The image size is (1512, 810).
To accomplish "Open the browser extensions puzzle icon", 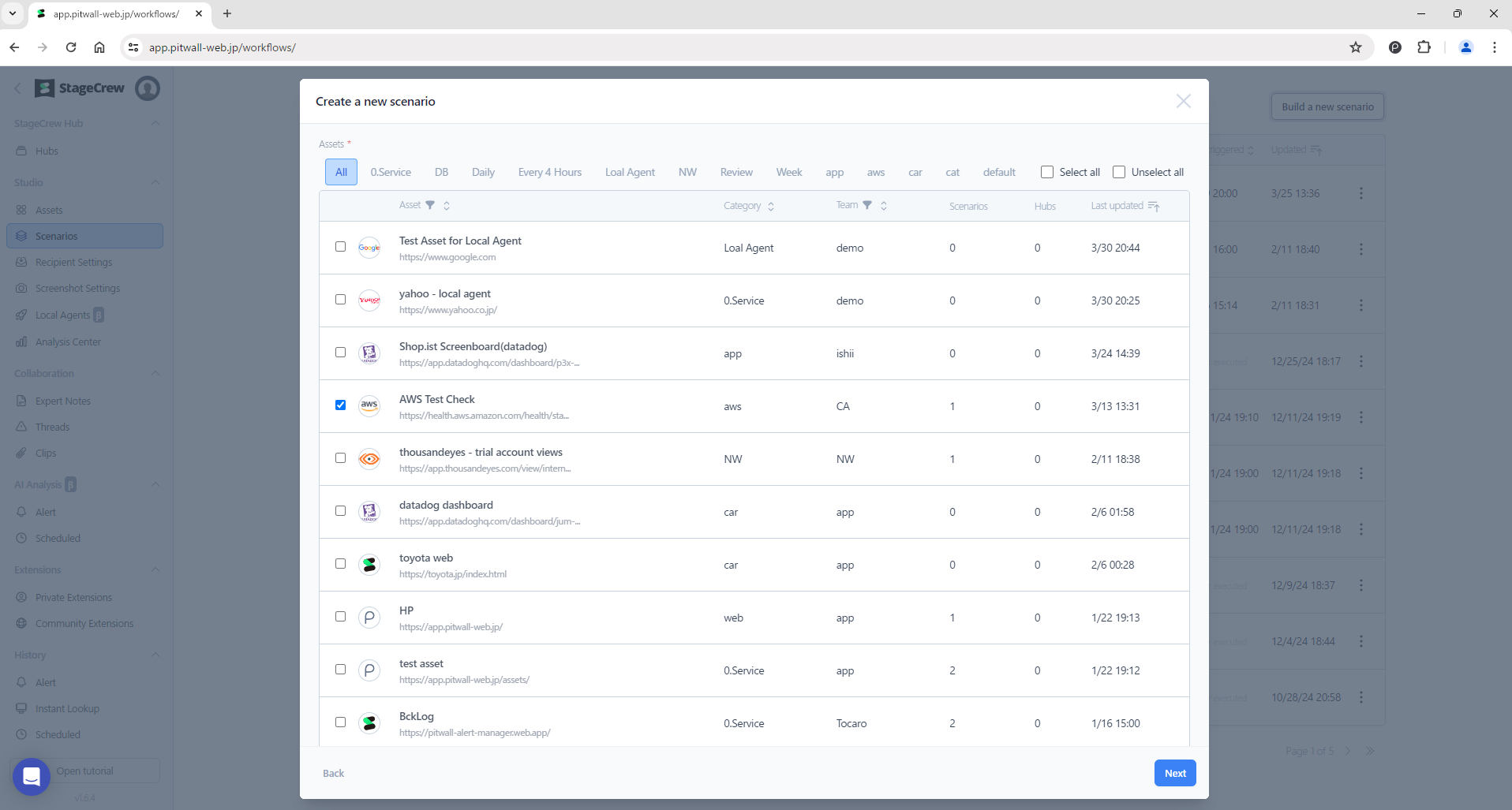I will 1424,47.
